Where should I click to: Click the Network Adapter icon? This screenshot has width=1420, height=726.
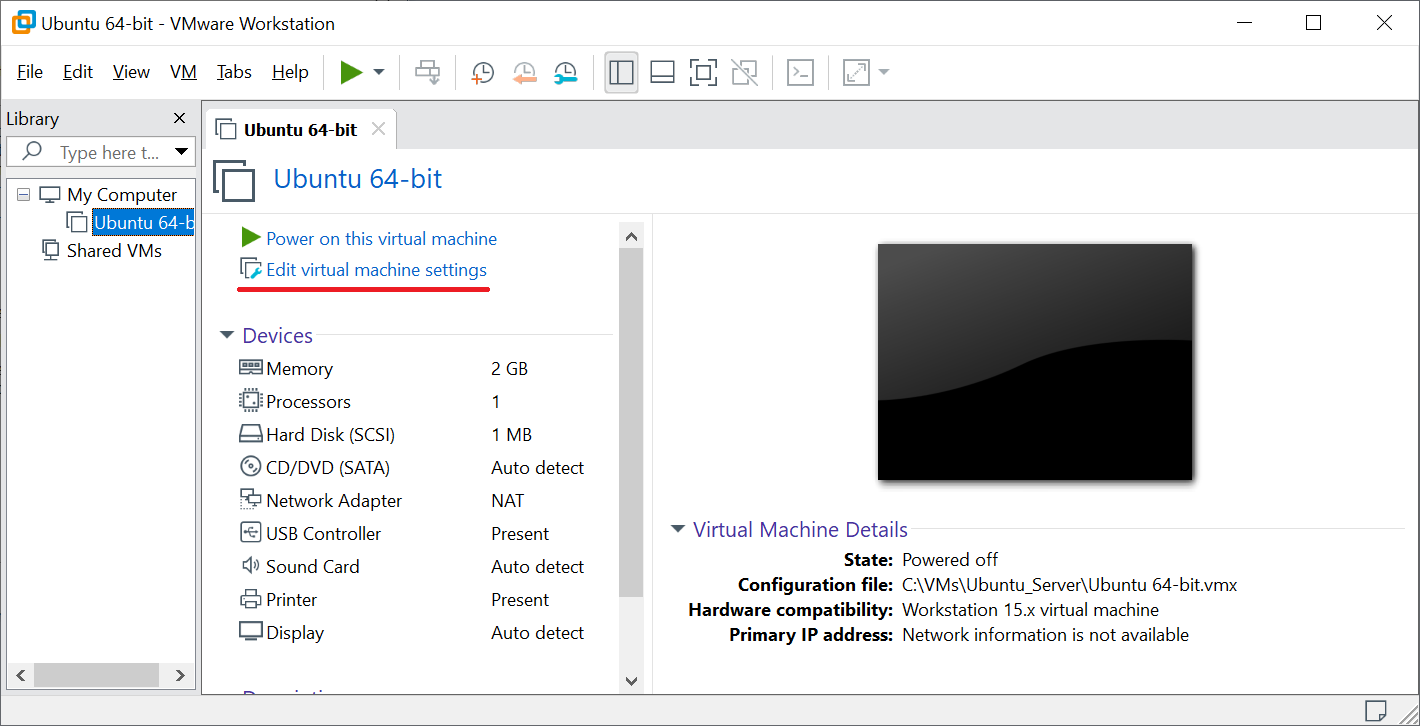pyautogui.click(x=250, y=499)
